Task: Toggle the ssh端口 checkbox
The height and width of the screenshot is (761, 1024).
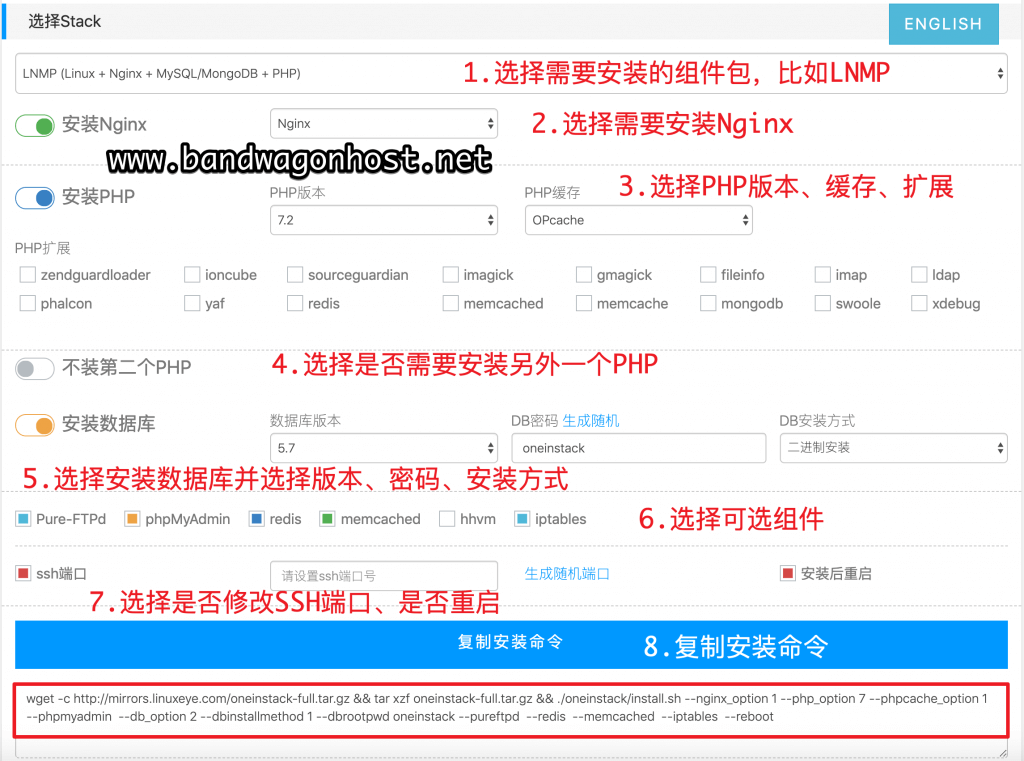Action: click(24, 574)
